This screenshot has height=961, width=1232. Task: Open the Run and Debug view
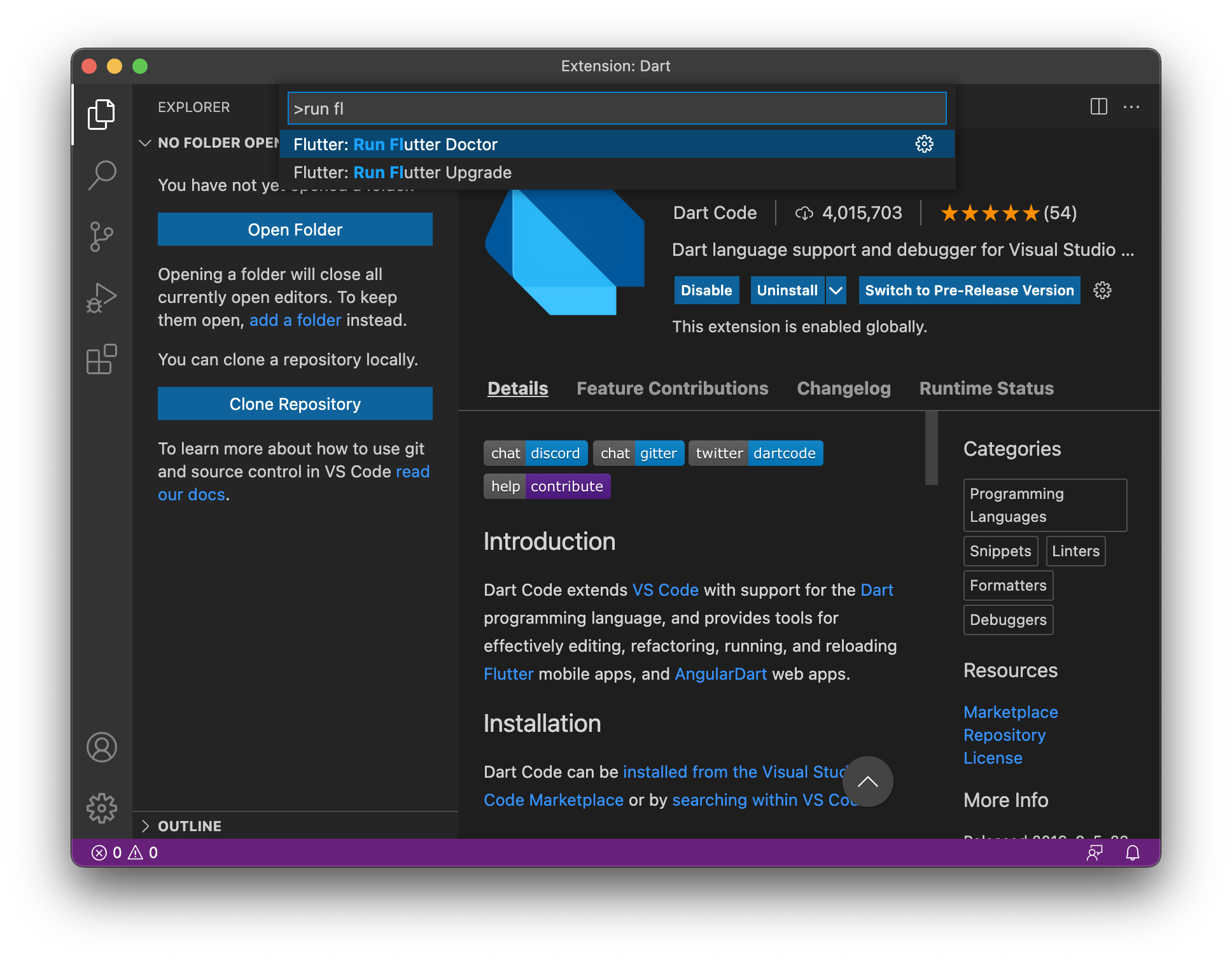(x=102, y=298)
